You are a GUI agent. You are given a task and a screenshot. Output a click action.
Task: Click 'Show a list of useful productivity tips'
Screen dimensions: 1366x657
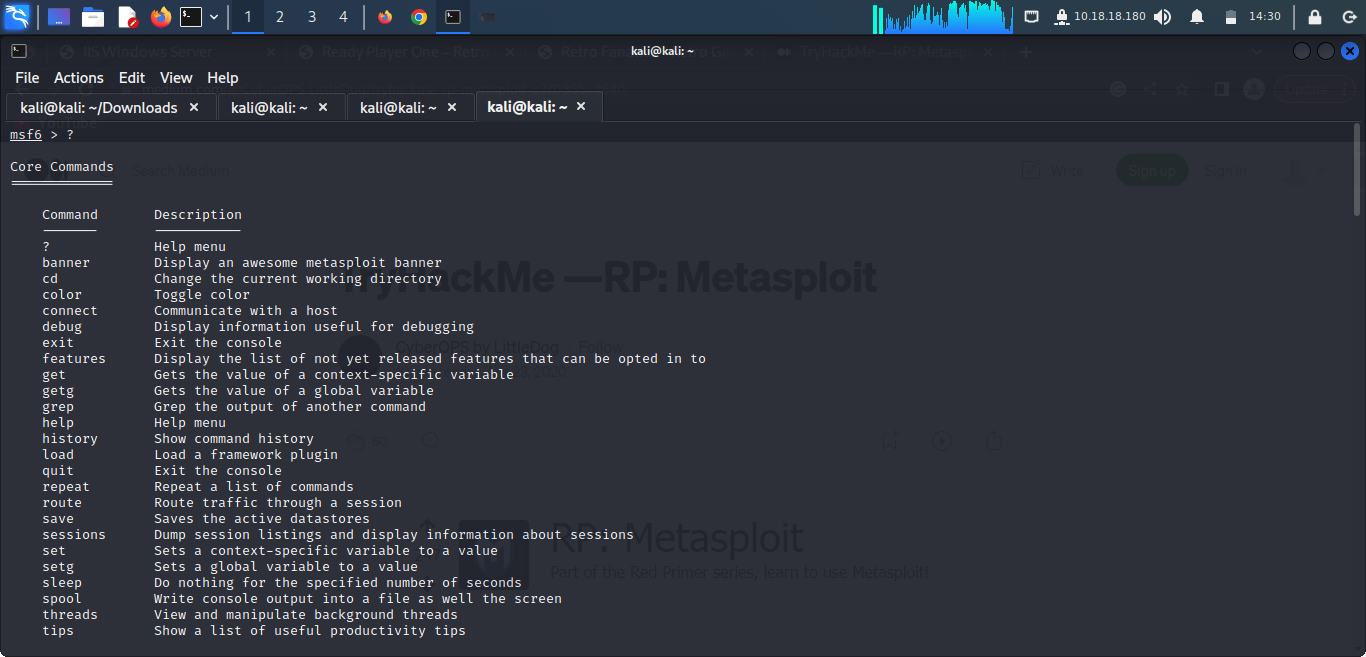click(310, 631)
